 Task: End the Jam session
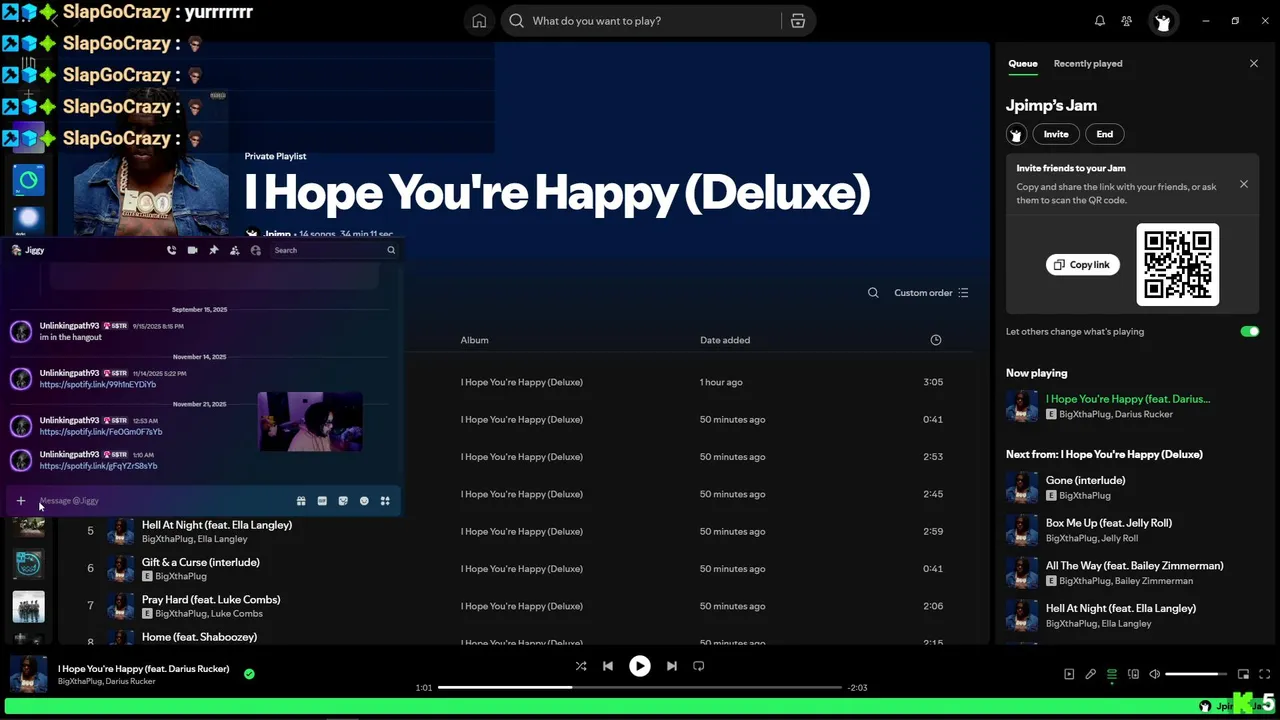[1105, 134]
